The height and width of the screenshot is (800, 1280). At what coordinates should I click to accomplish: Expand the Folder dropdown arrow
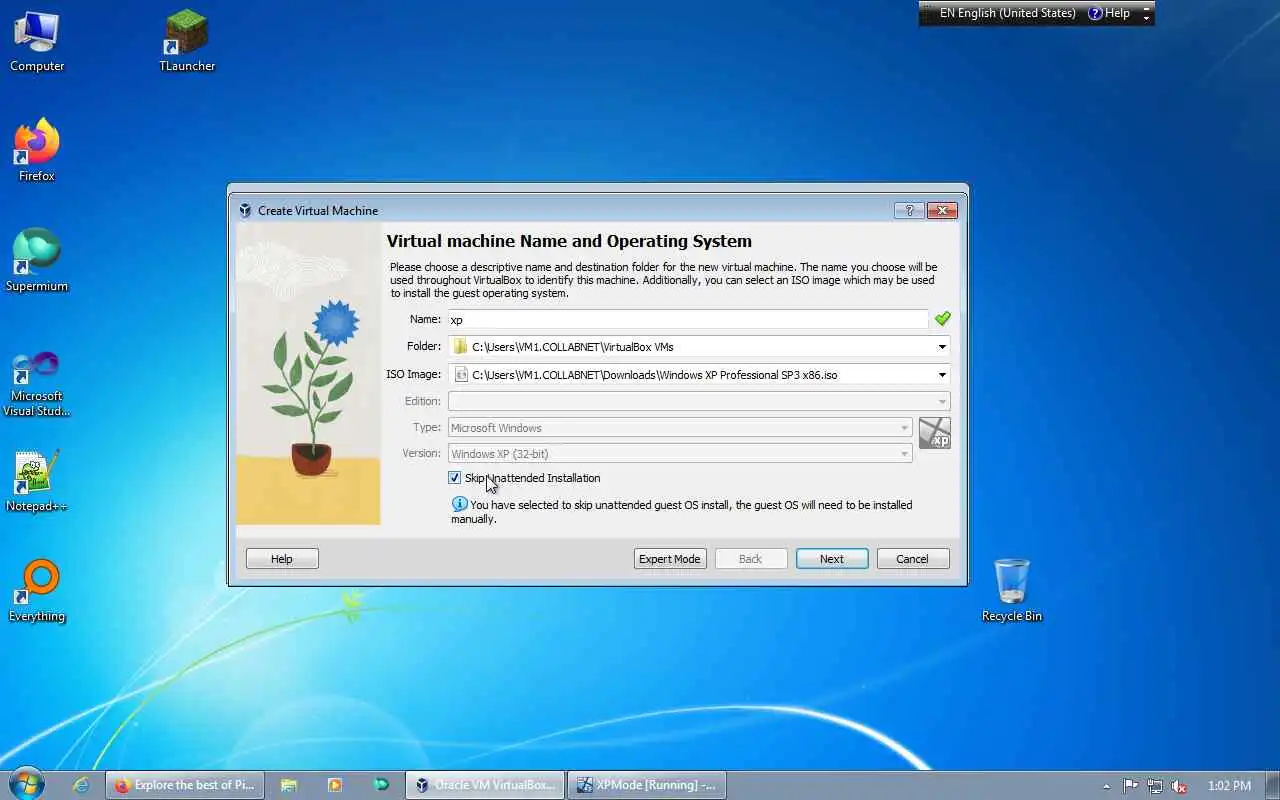[x=941, y=347]
